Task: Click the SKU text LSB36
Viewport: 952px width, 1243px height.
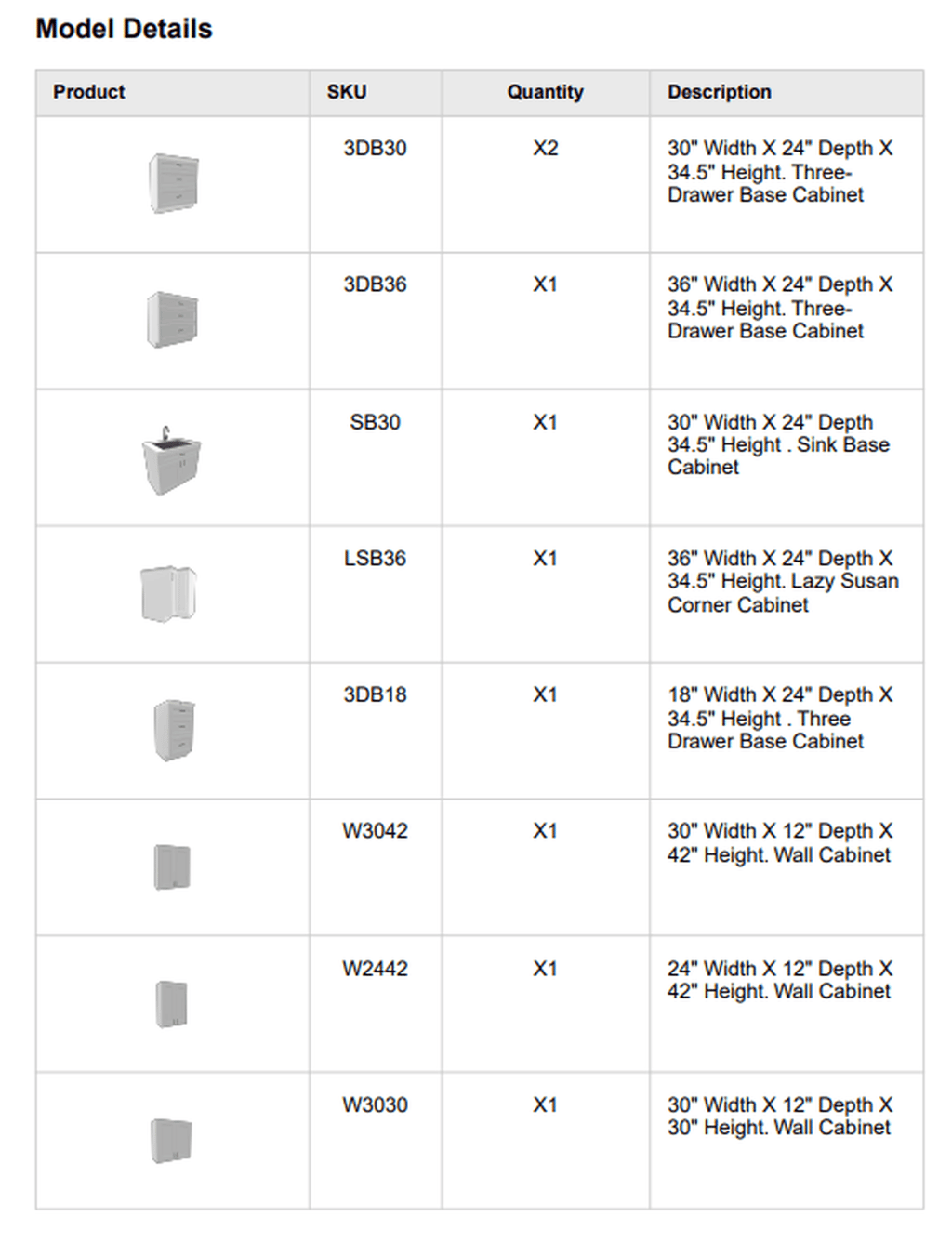Action: tap(375, 559)
